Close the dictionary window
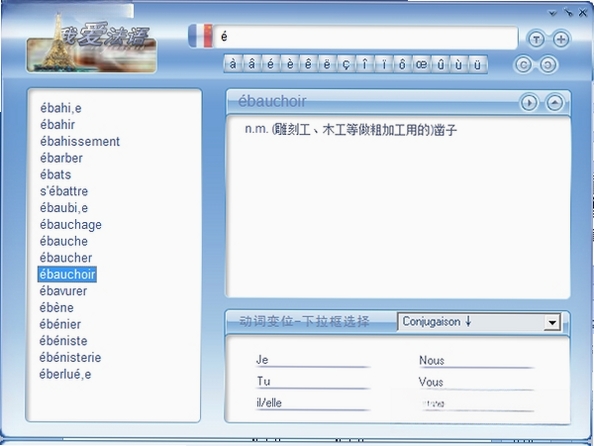Viewport: 594px width, 446px height. 583,13
